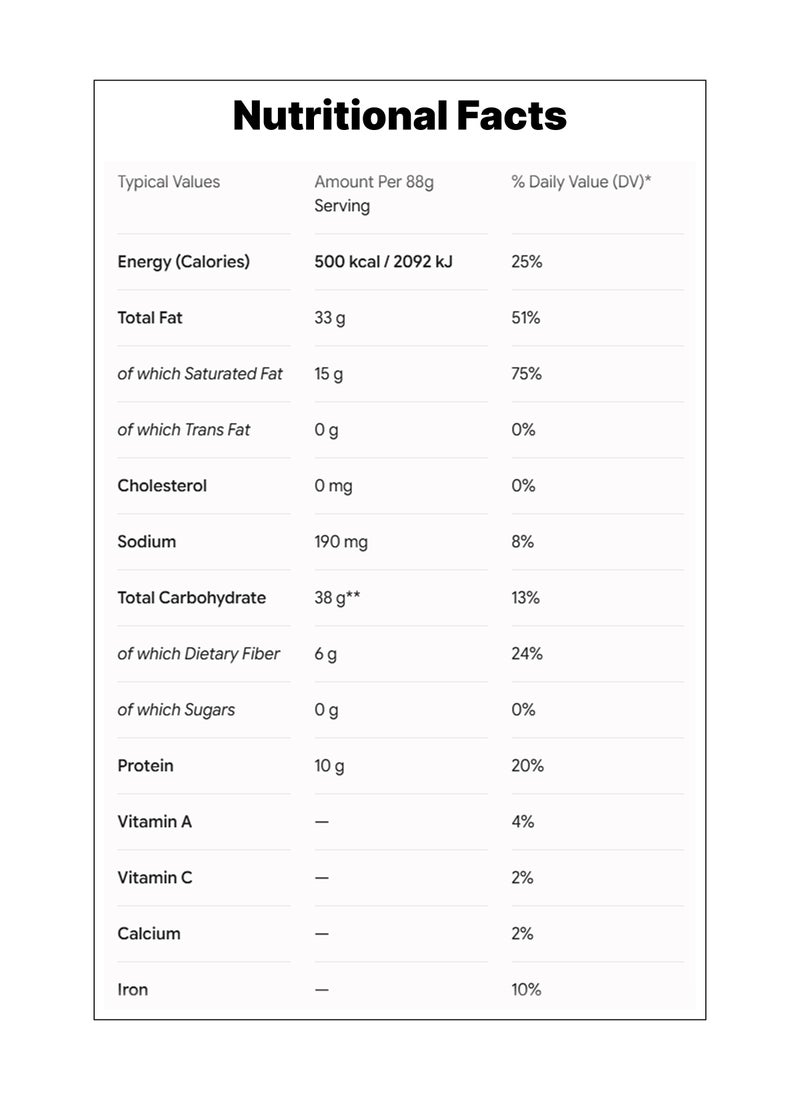800x1100 pixels.
Task: Click the % Daily Value (DV)* header
Action: click(x=581, y=182)
